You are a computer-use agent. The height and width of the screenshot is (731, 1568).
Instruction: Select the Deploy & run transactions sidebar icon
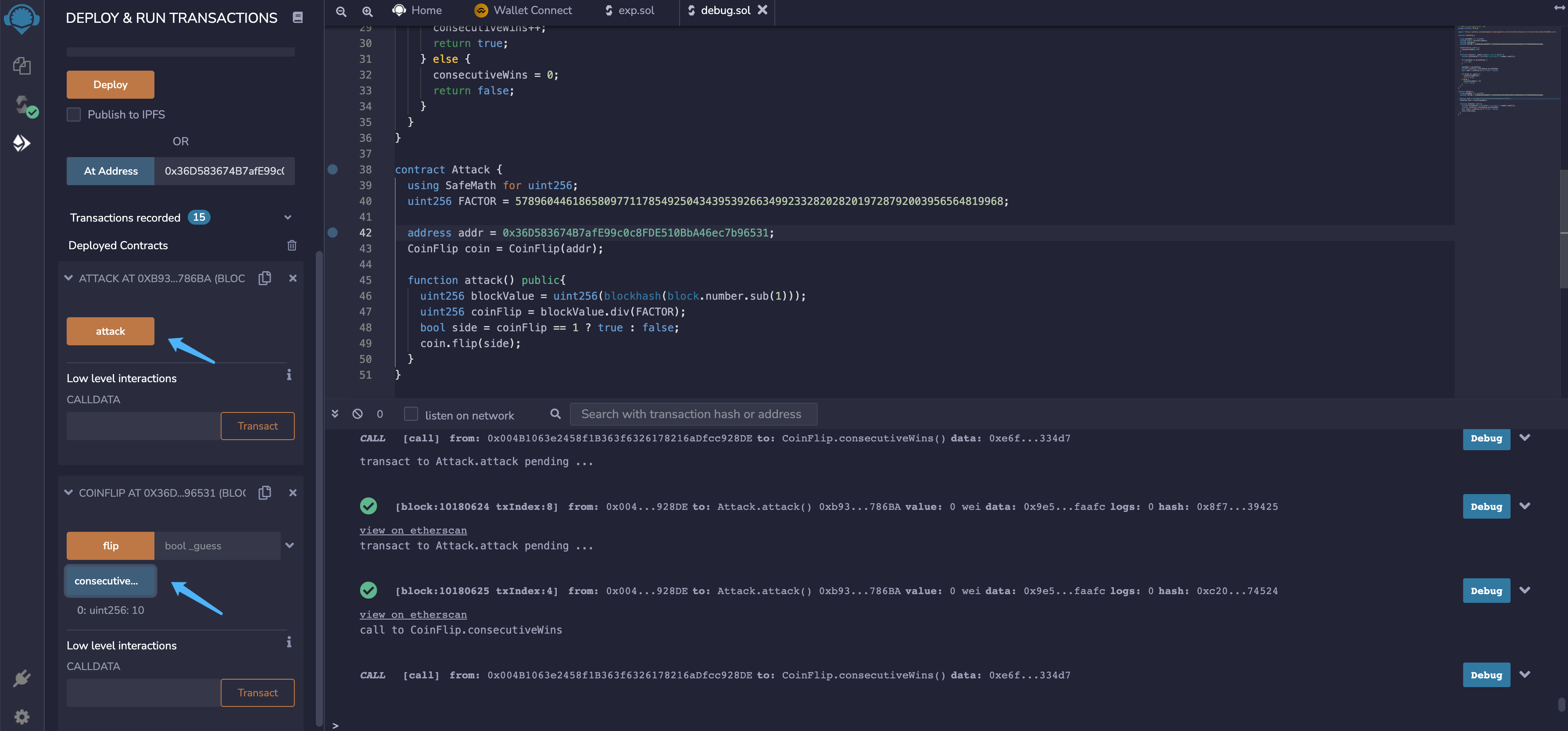tap(22, 143)
